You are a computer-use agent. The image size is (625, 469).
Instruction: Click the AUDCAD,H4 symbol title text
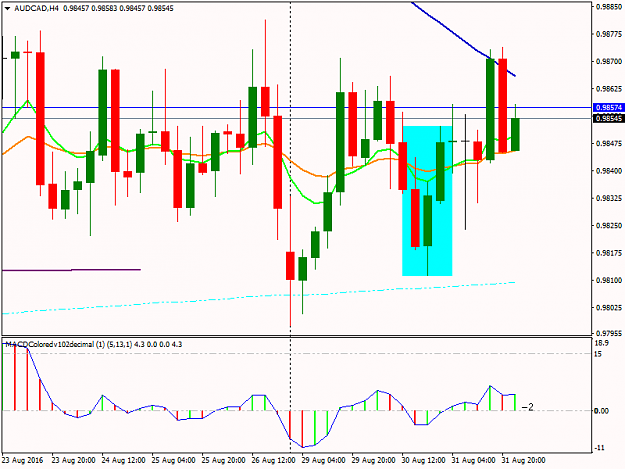point(36,8)
